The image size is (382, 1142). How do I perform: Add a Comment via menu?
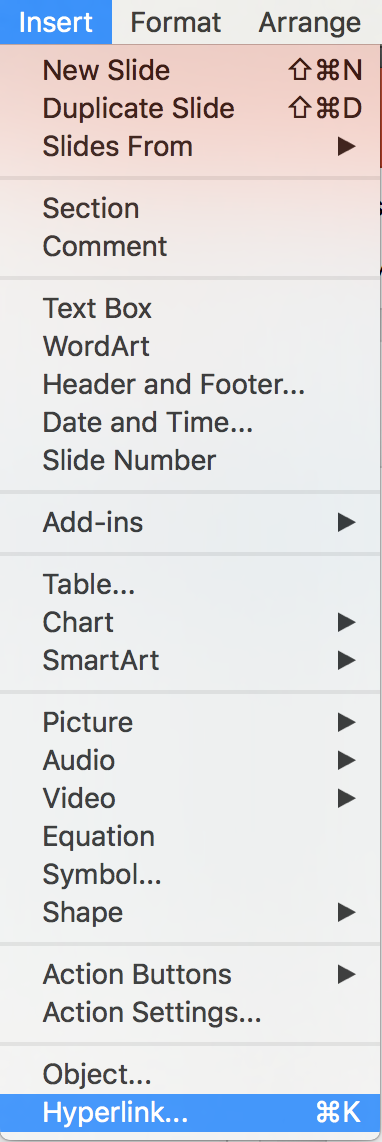point(190,246)
